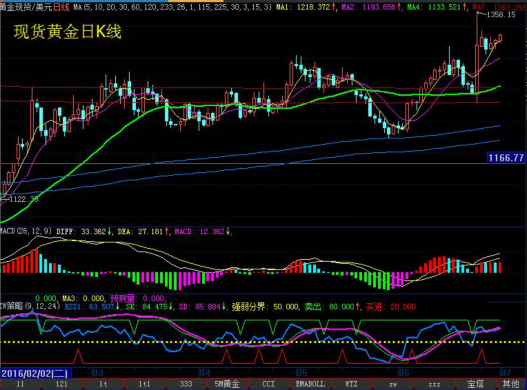Switch to the zzz tab
Viewport: 527px width, 390px height.
434,384
